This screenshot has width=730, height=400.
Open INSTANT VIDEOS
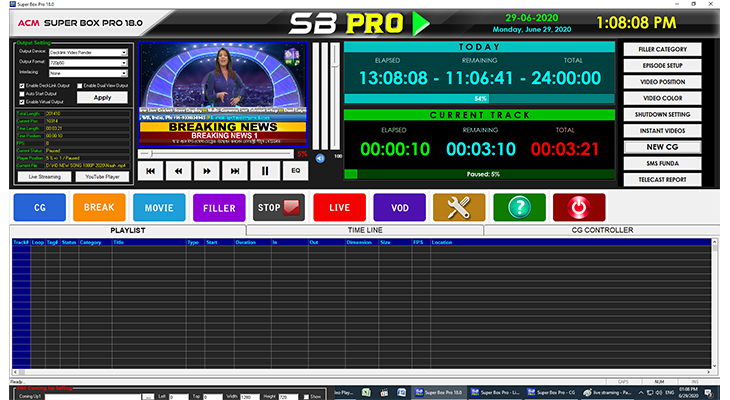click(662, 131)
